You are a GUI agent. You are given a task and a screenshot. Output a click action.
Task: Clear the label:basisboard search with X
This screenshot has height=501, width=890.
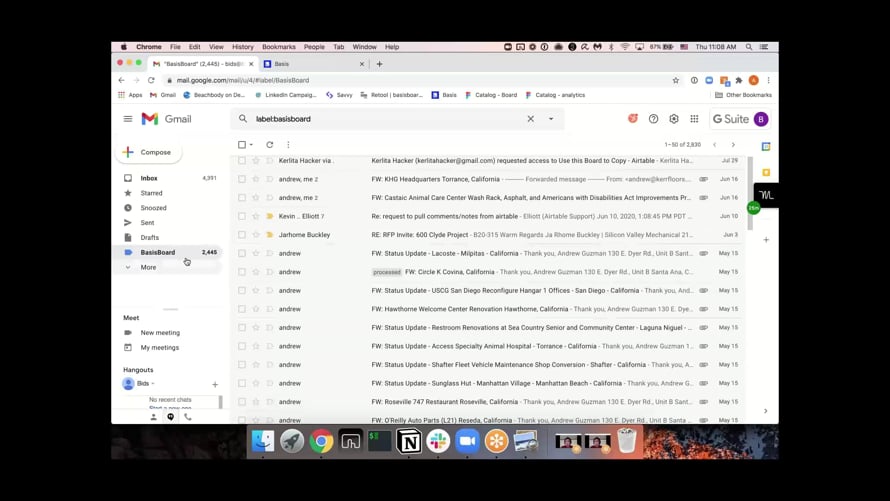tap(530, 119)
